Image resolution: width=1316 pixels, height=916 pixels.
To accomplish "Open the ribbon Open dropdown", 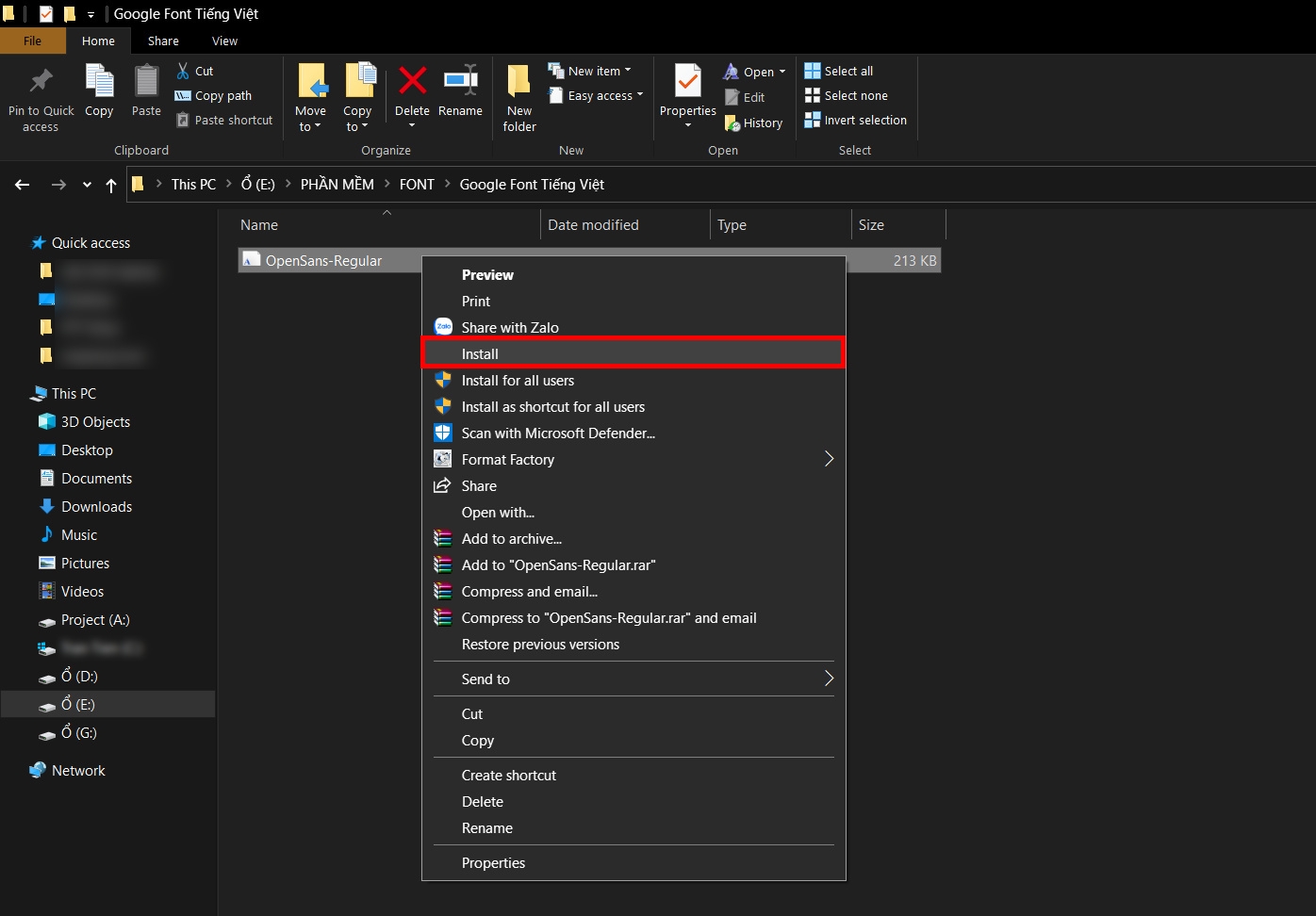I will (x=755, y=72).
